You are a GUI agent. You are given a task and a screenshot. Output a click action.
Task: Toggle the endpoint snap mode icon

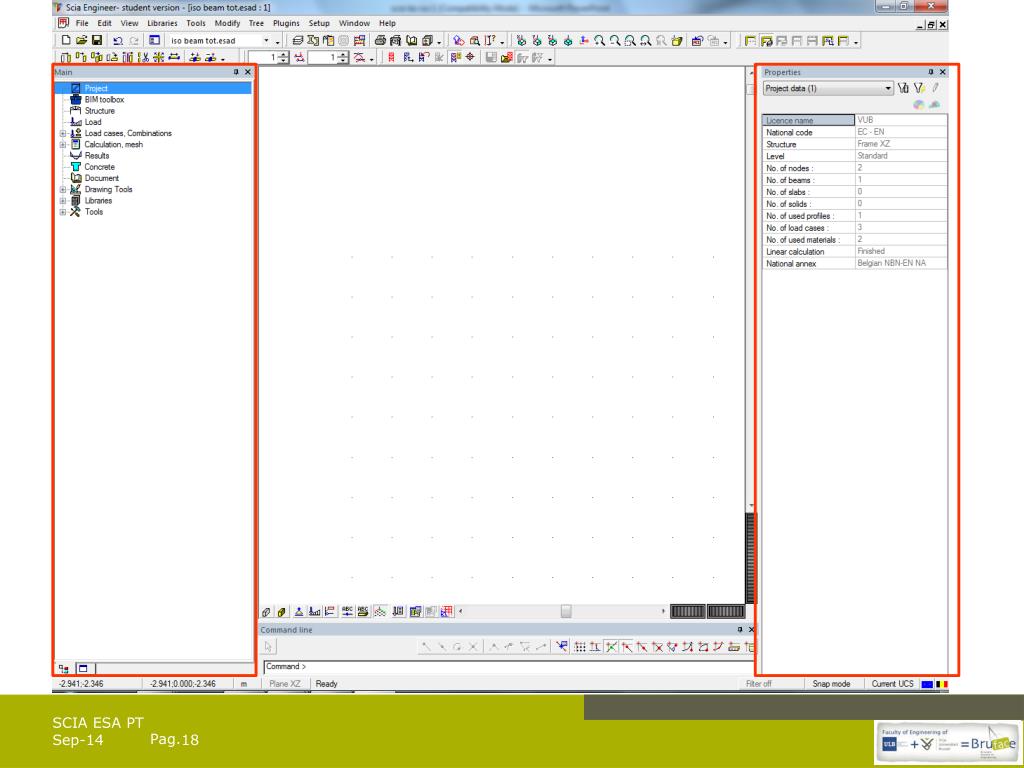click(626, 647)
